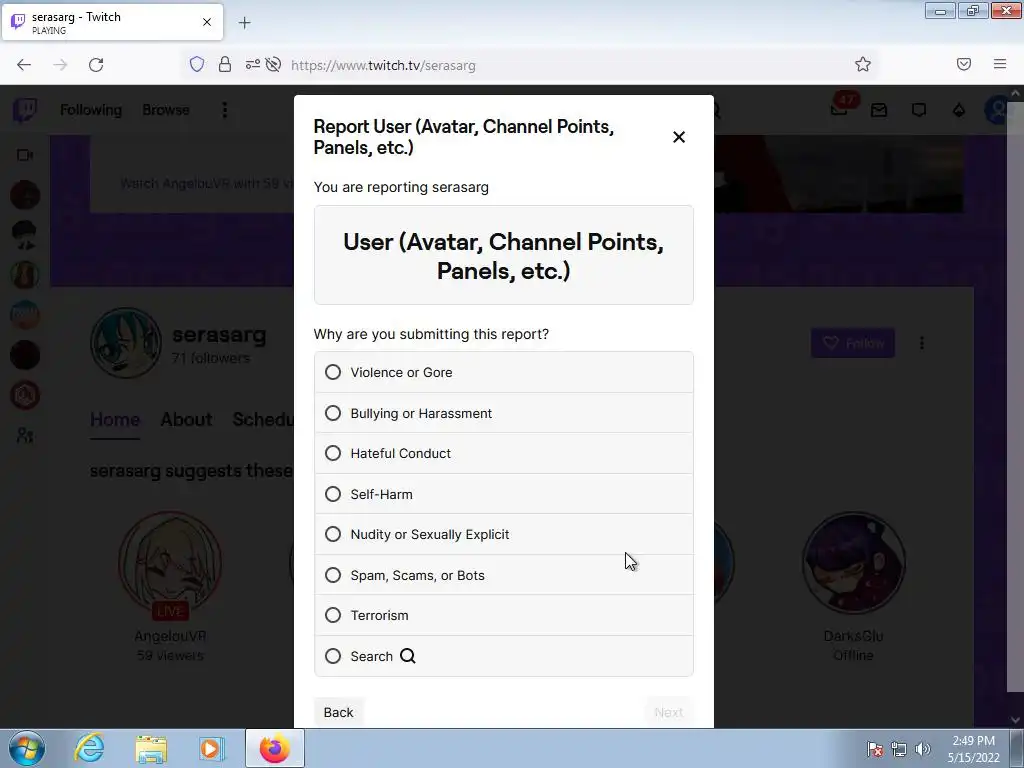Open the Whispers speech bubble icon
Image resolution: width=1024 pixels, height=768 pixels.
pyautogui.click(x=919, y=110)
